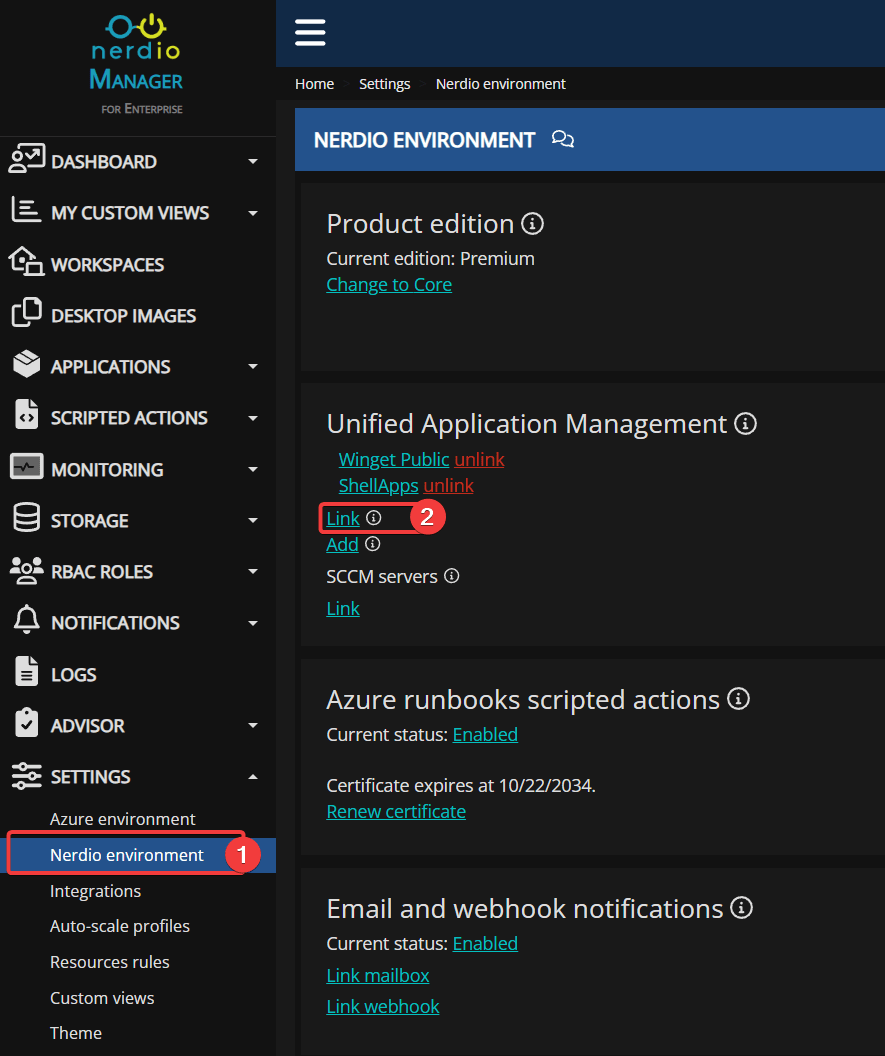This screenshot has width=885, height=1056.
Task: Go to Home breadcrumb
Action: (x=315, y=84)
